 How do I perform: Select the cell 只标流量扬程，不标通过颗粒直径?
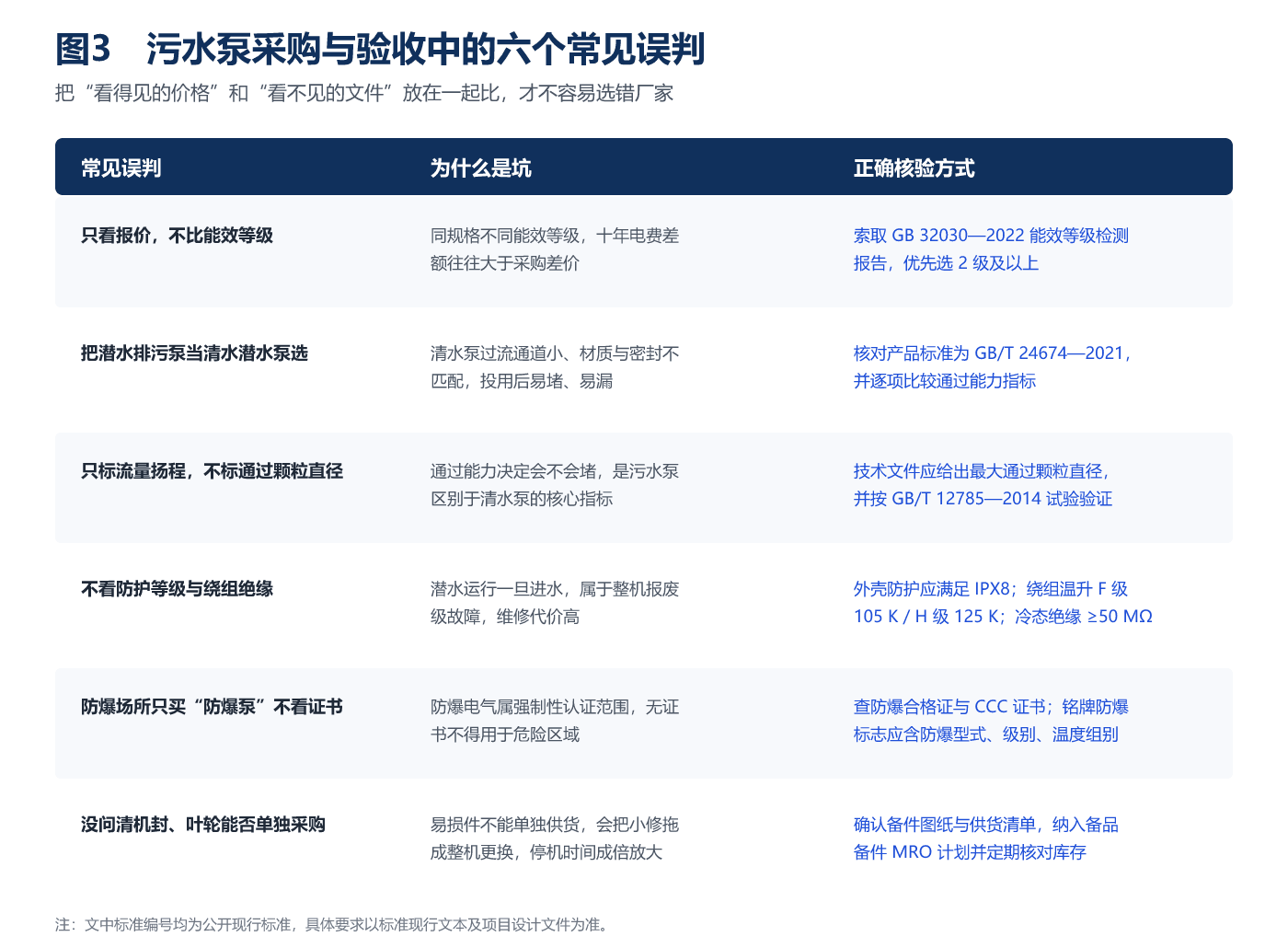coord(213,471)
